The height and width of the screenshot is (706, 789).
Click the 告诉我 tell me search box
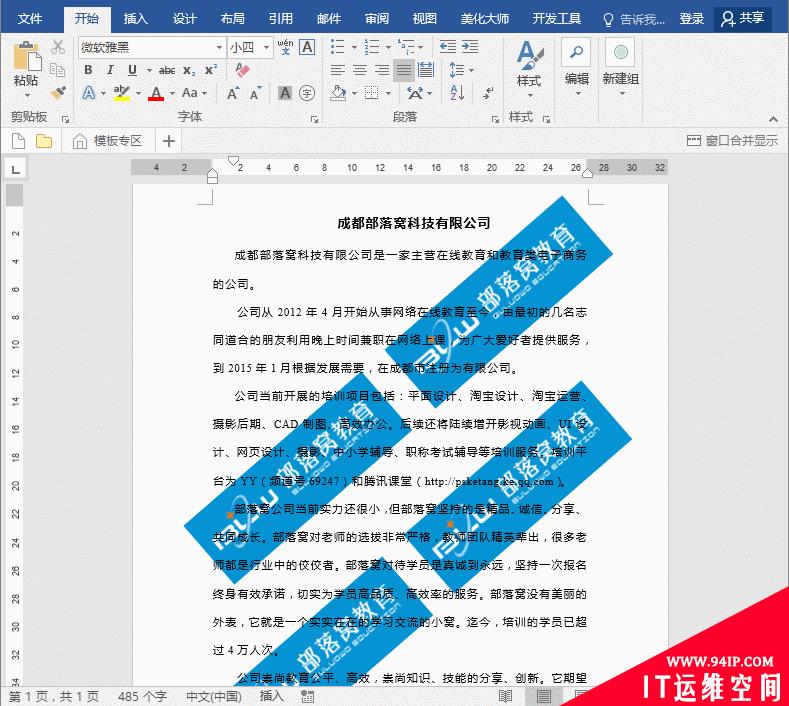coord(635,19)
